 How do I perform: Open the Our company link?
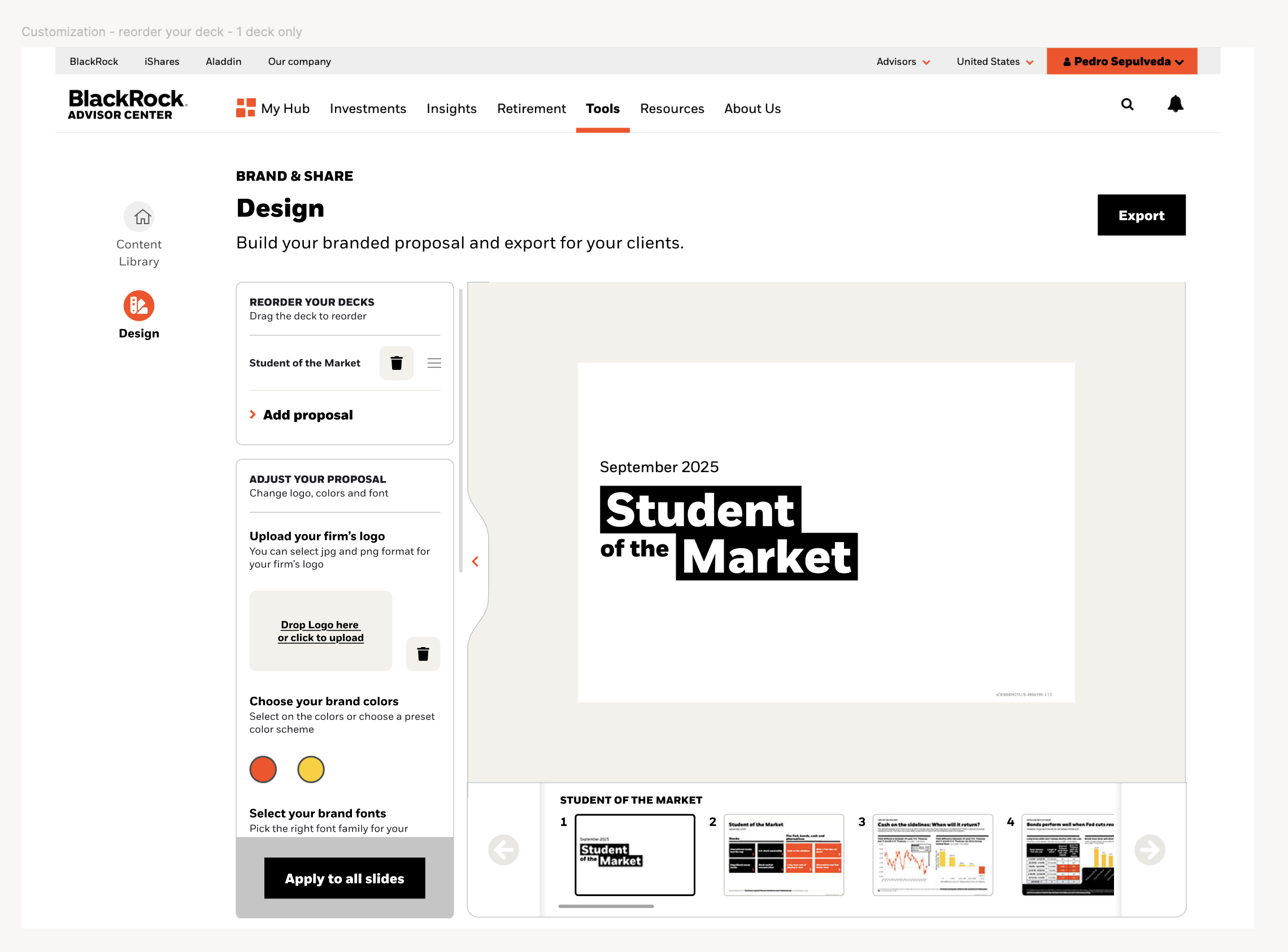pos(299,62)
